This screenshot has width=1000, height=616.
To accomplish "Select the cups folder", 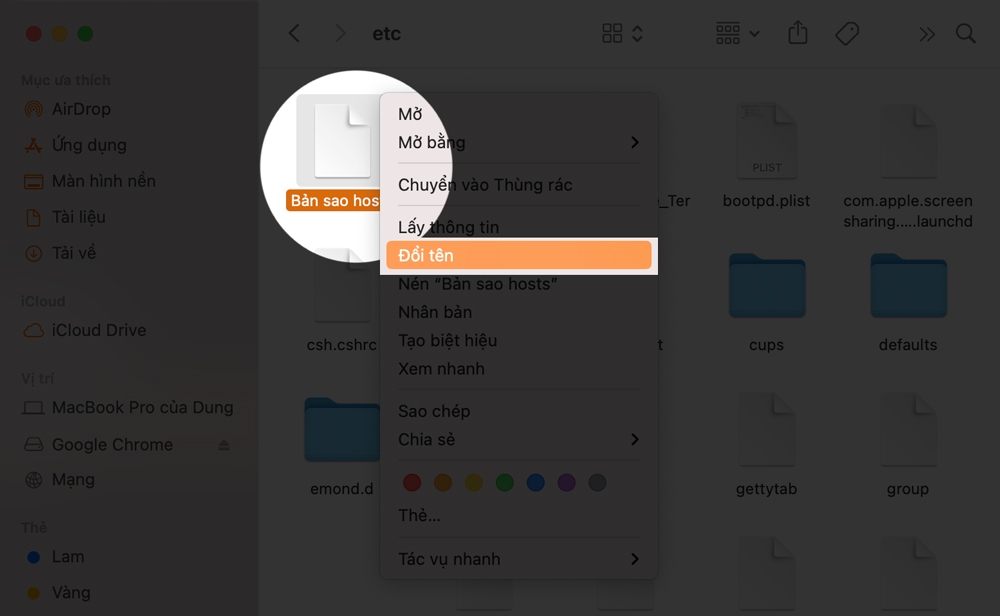I will click(x=767, y=302).
